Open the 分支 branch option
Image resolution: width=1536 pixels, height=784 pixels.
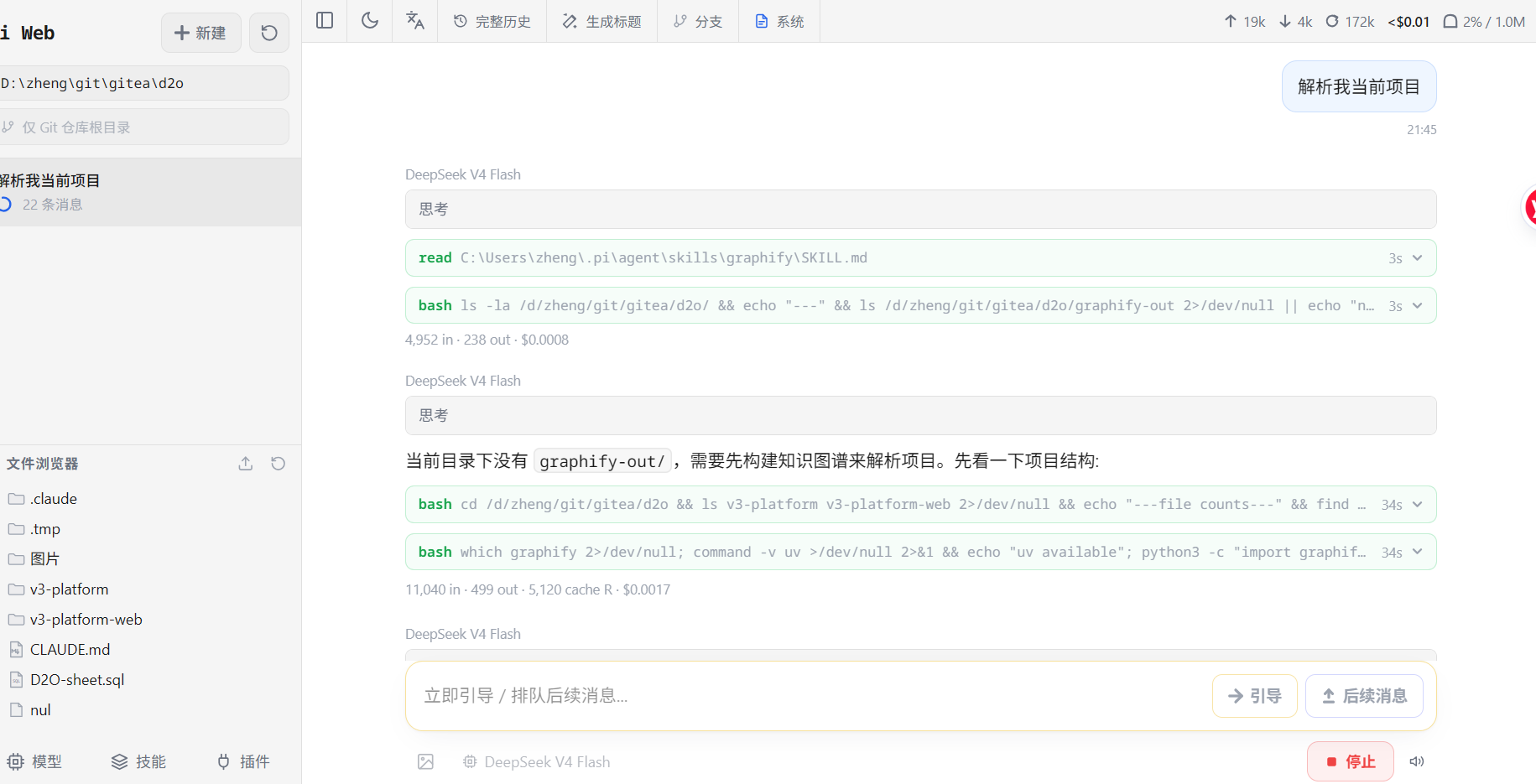coord(698,21)
